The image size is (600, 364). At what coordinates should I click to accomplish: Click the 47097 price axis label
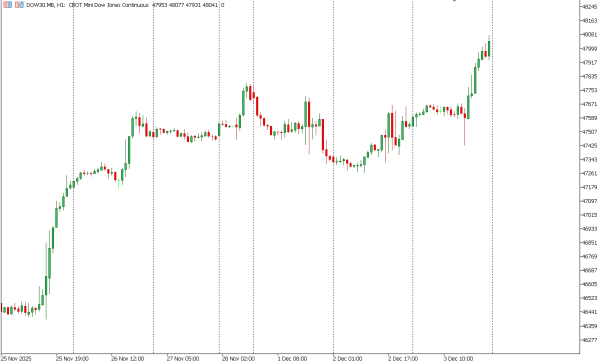coord(589,201)
